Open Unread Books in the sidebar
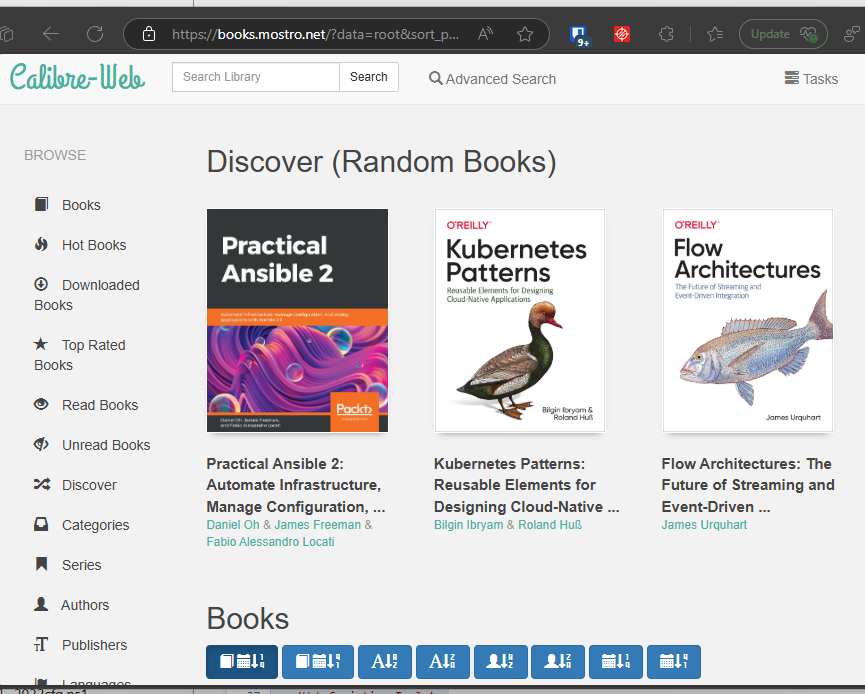Screen dimensions: 865x694 tap(92, 445)
